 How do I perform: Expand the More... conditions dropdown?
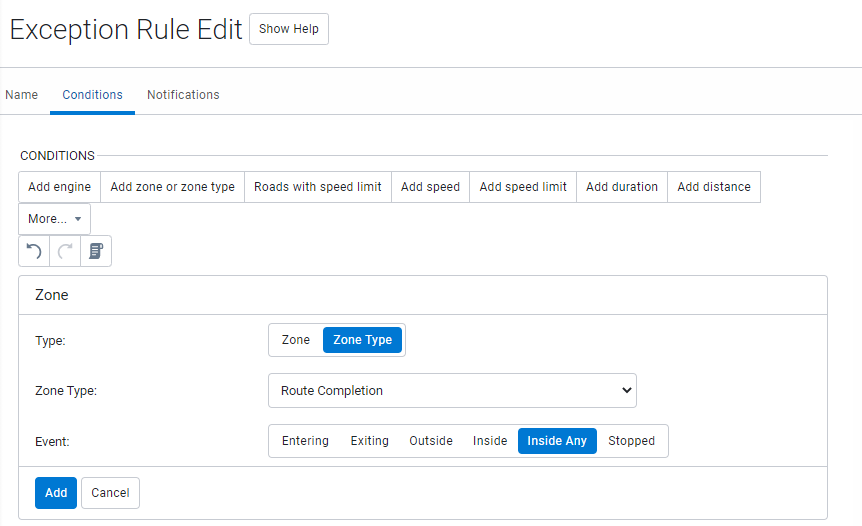pyautogui.click(x=54, y=219)
